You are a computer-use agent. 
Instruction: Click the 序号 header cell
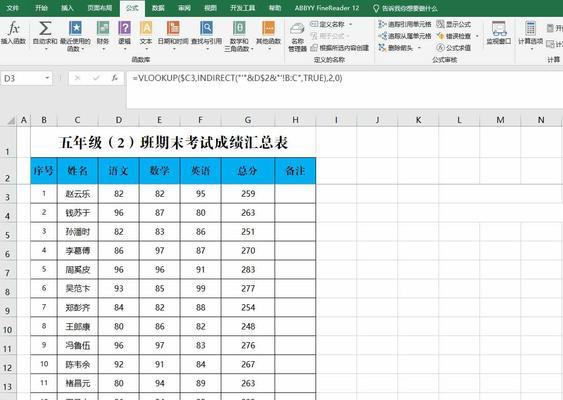point(44,171)
